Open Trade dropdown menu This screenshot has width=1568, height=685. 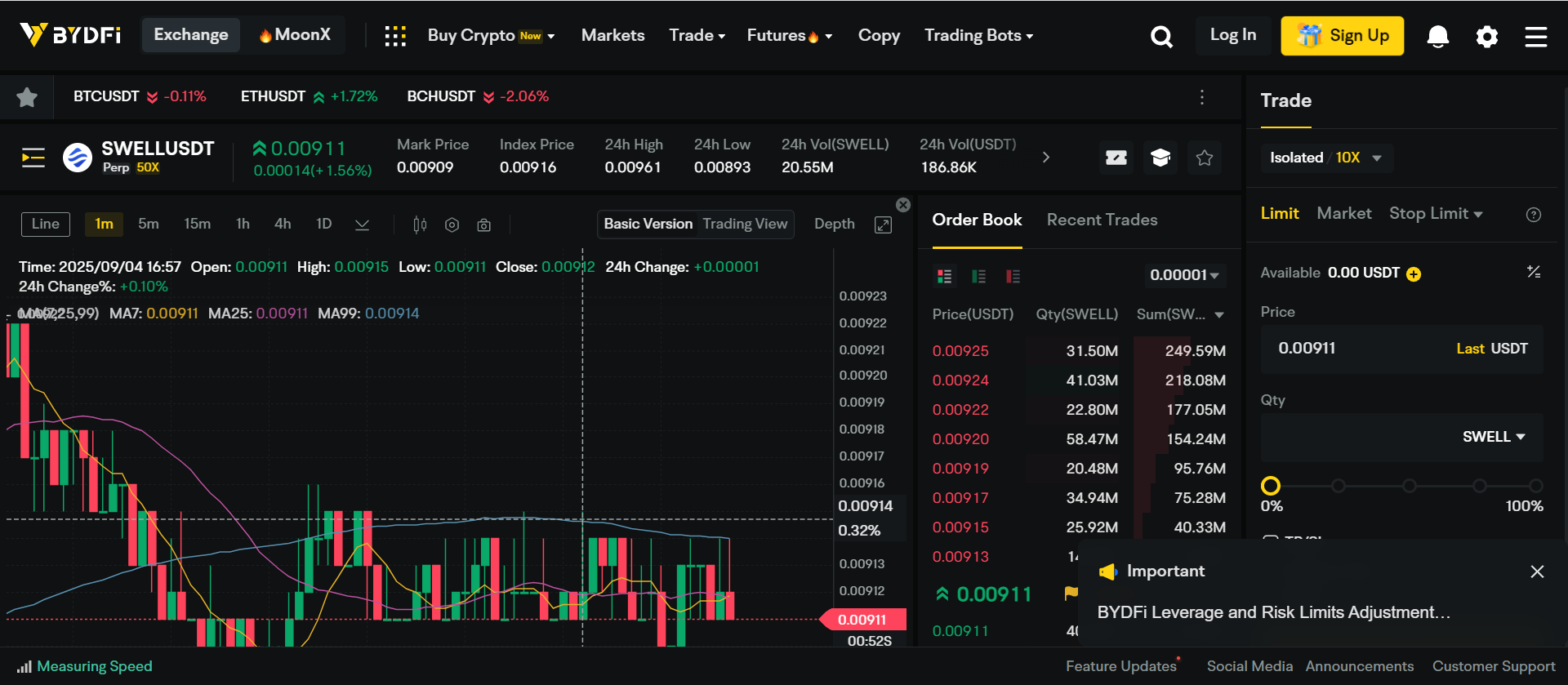click(697, 36)
